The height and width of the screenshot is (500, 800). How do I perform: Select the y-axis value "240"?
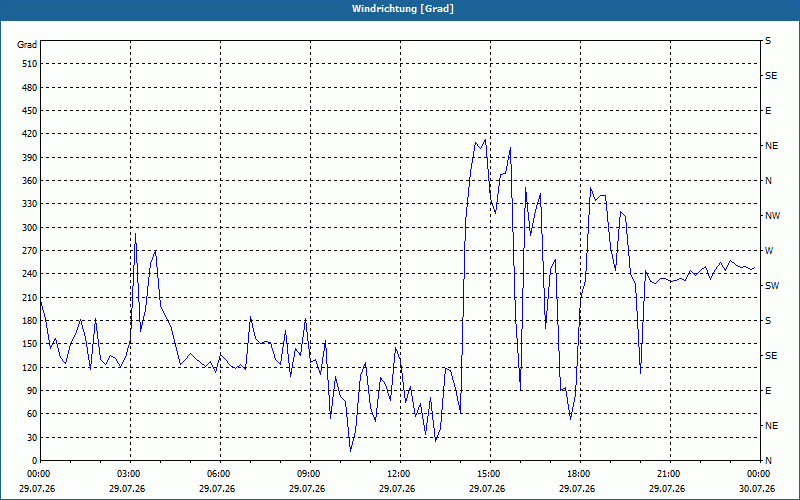coord(30,274)
